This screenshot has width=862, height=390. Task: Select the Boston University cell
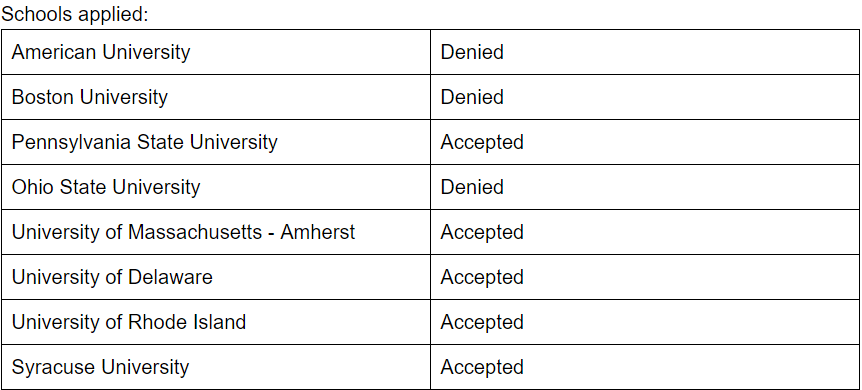[x=216, y=97]
